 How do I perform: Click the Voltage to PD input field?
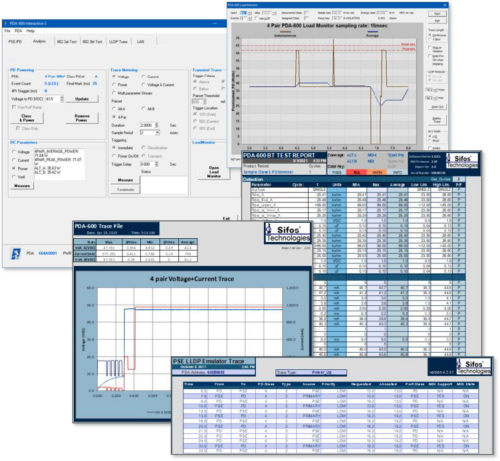[53, 99]
